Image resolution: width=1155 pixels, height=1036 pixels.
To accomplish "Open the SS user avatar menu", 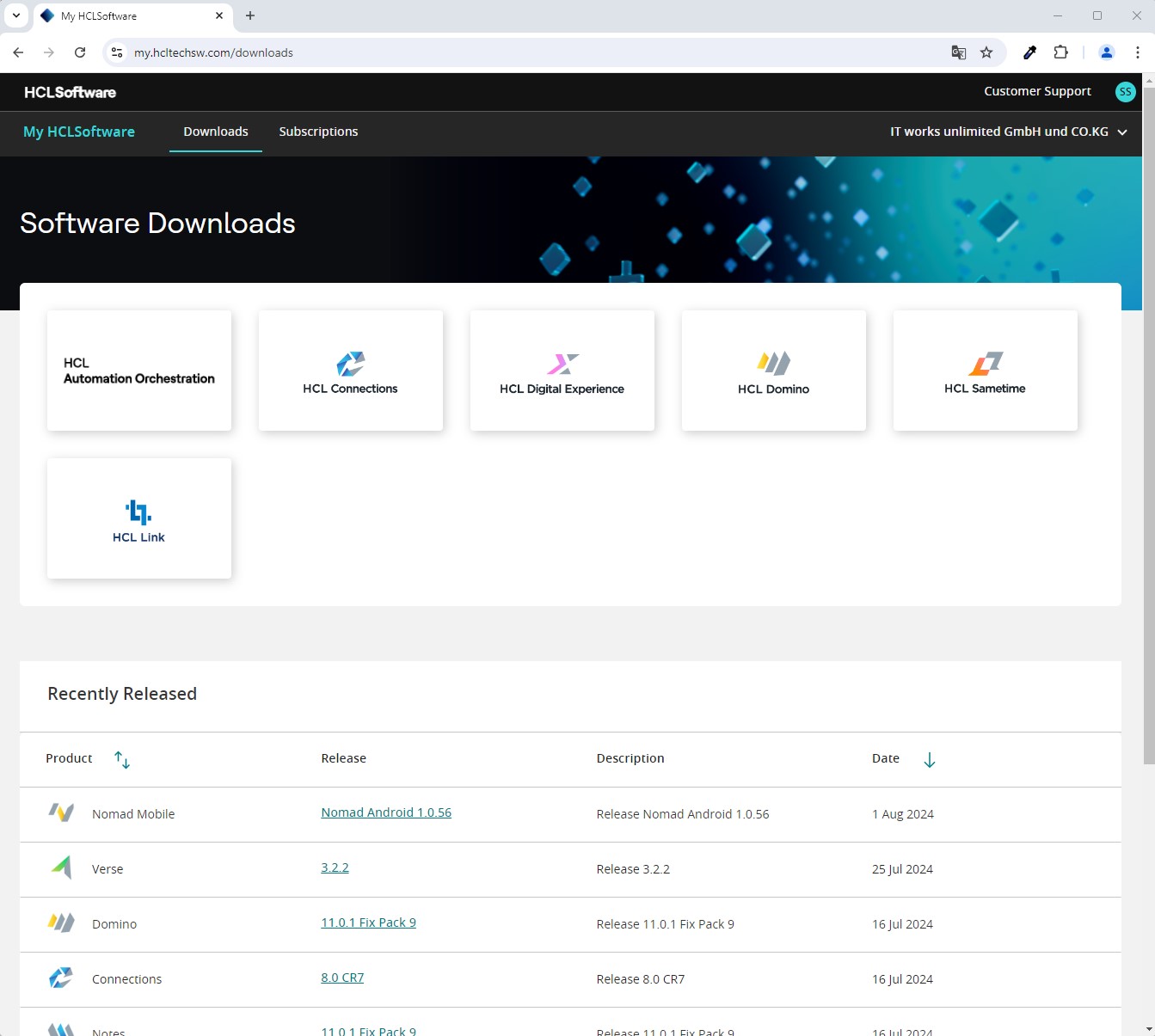I will (1125, 92).
